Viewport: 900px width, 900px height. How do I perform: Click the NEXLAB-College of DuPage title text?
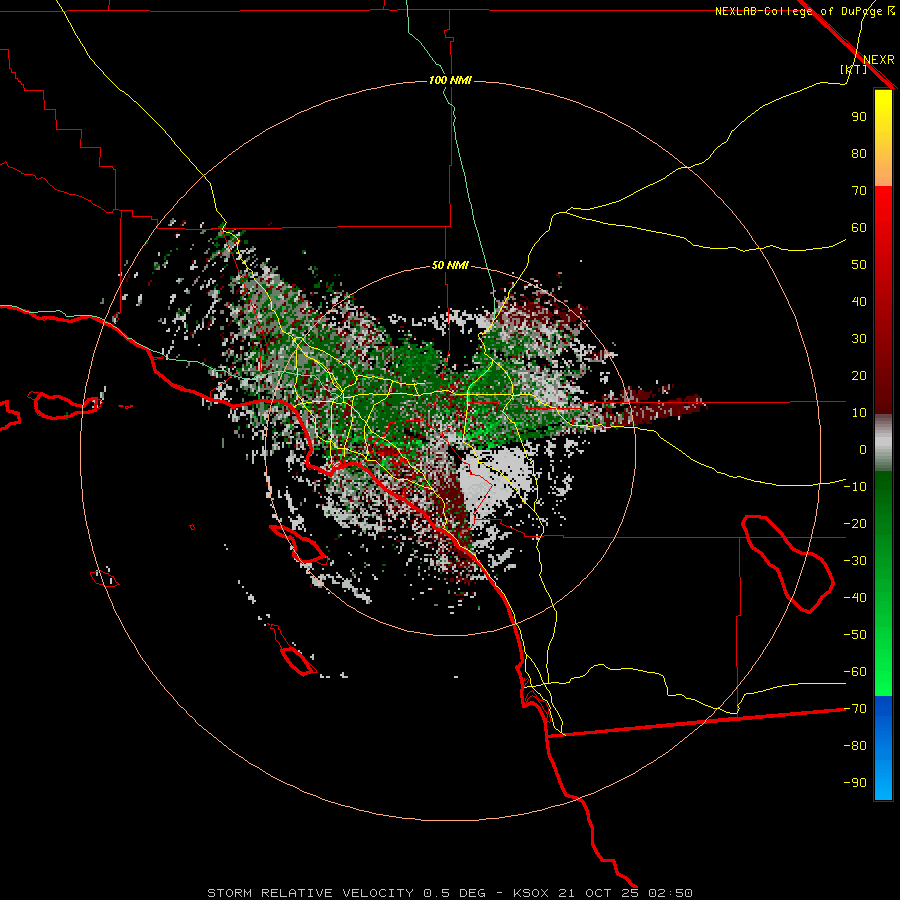[797, 11]
